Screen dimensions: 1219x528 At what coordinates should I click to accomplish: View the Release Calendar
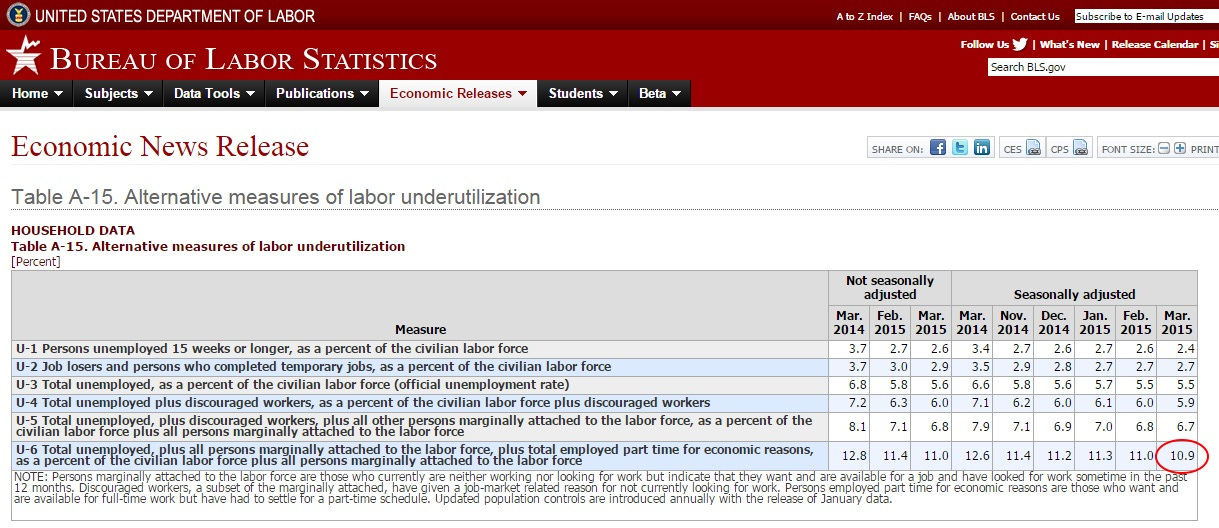pyautogui.click(x=1155, y=44)
